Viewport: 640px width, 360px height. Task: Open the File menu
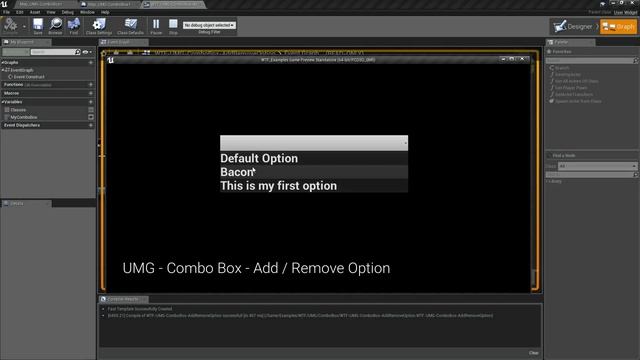pyautogui.click(x=7, y=12)
